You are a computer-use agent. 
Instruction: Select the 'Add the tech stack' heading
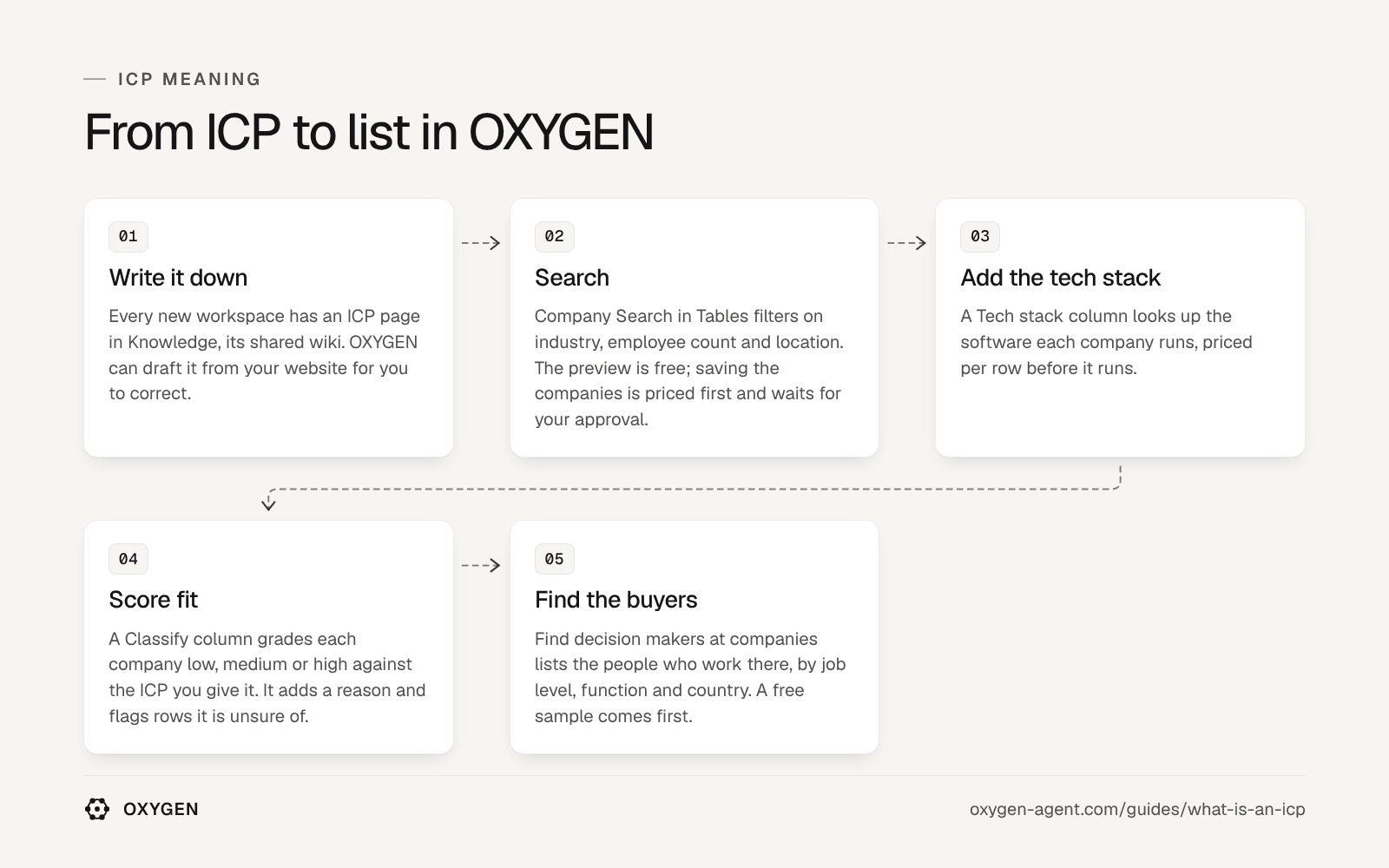1060,278
